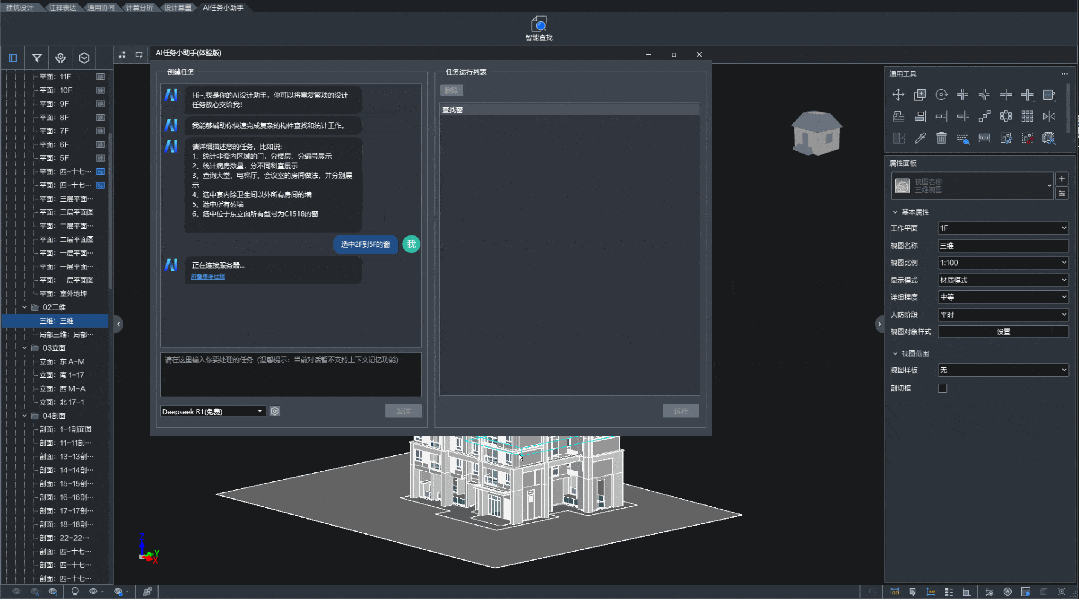Collapse the 02三维 folder in the tree
Image resolution: width=1079 pixels, height=599 pixels.
point(25,307)
